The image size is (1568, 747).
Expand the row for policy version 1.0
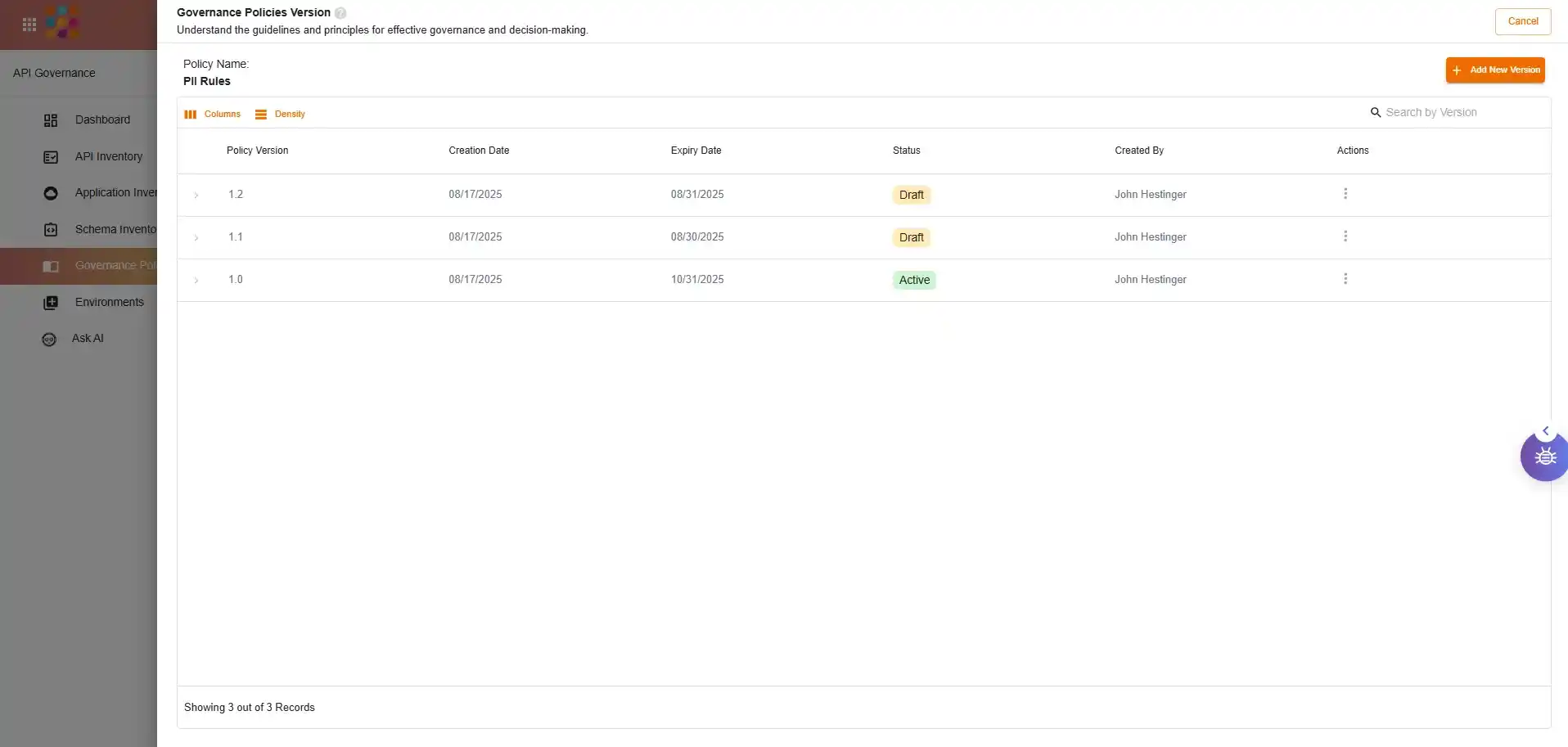196,281
